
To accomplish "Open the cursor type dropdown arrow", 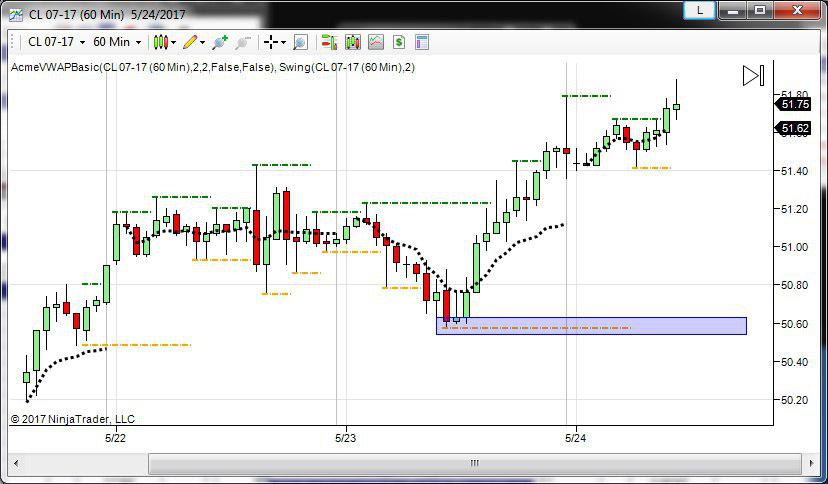I will click(284, 42).
